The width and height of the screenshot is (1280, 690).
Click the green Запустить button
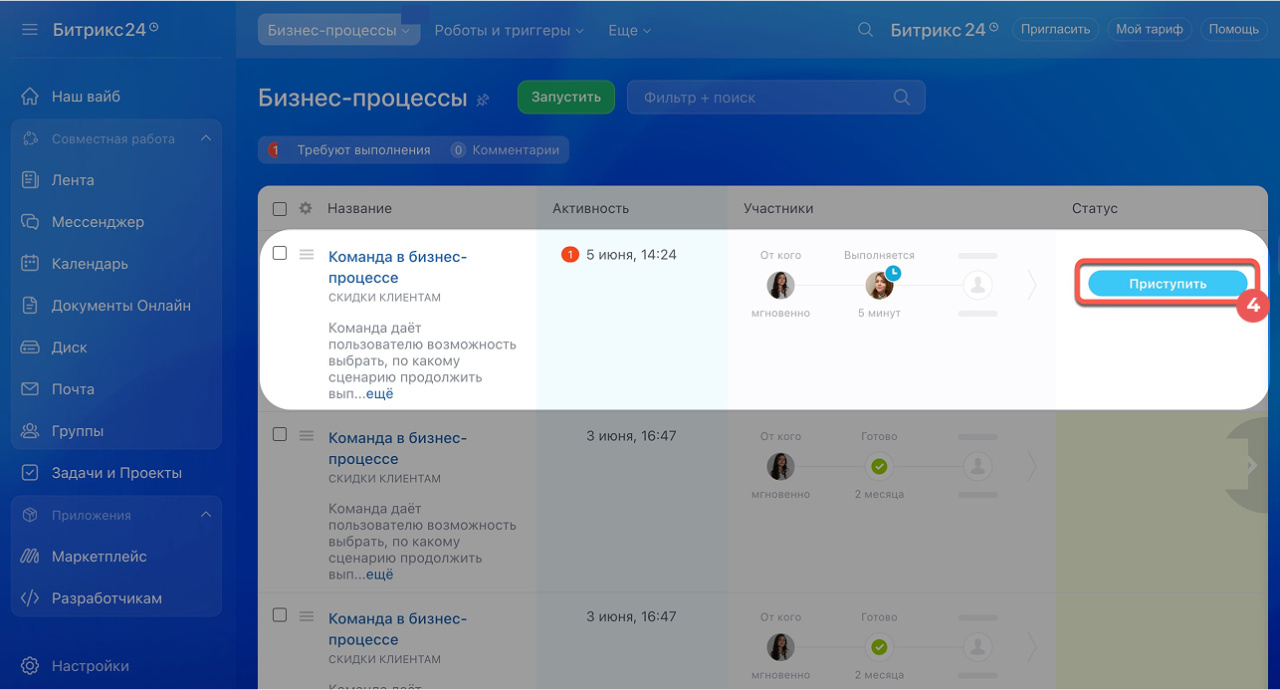pyautogui.click(x=566, y=97)
